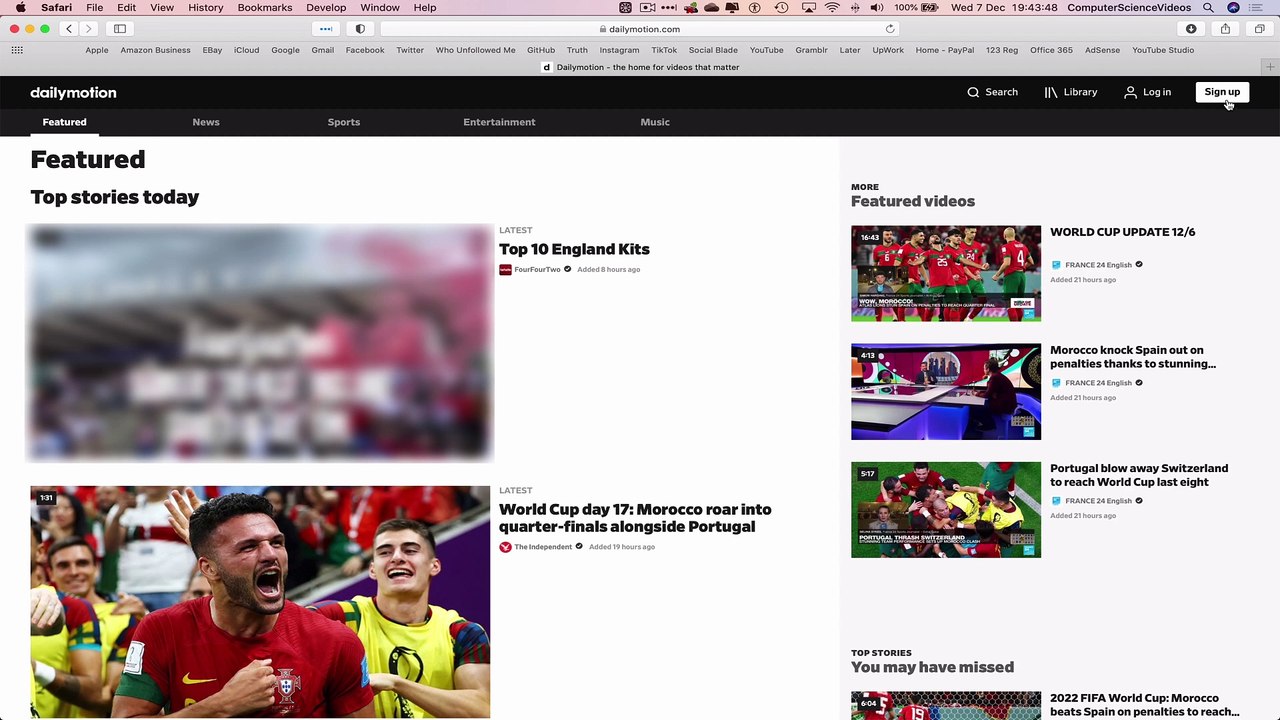Click the blurred Top 10 England Kits thumbnail
Image resolution: width=1280 pixels, height=720 pixels.
pos(260,344)
